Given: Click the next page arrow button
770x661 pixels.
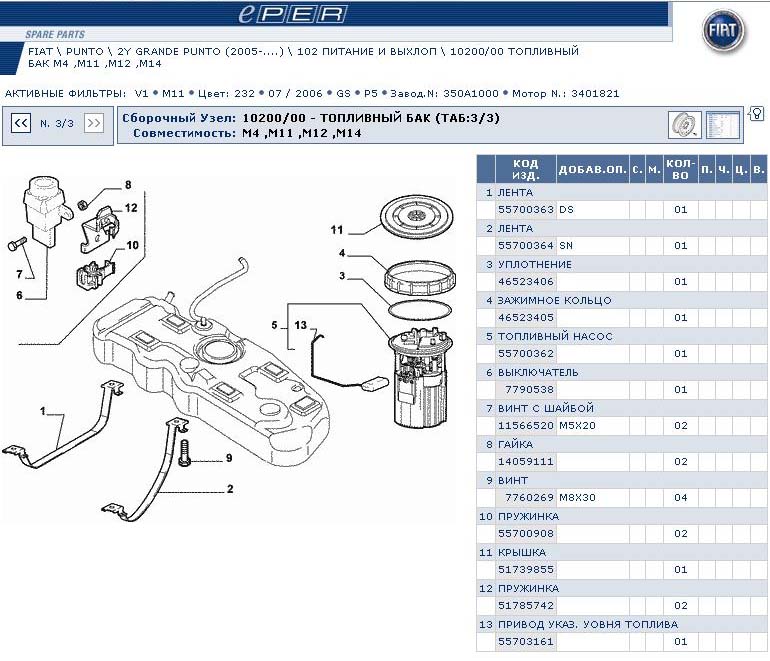Looking at the screenshot, I should (x=93, y=123).
